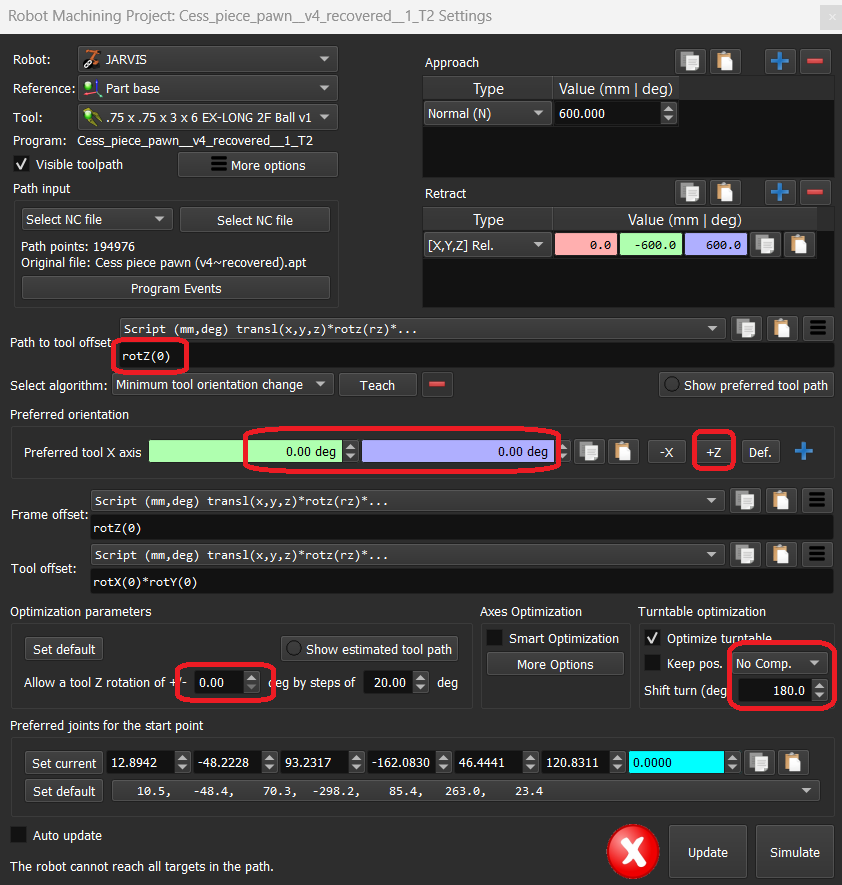Open Path to tool offset hamburger menu

(x=817, y=328)
